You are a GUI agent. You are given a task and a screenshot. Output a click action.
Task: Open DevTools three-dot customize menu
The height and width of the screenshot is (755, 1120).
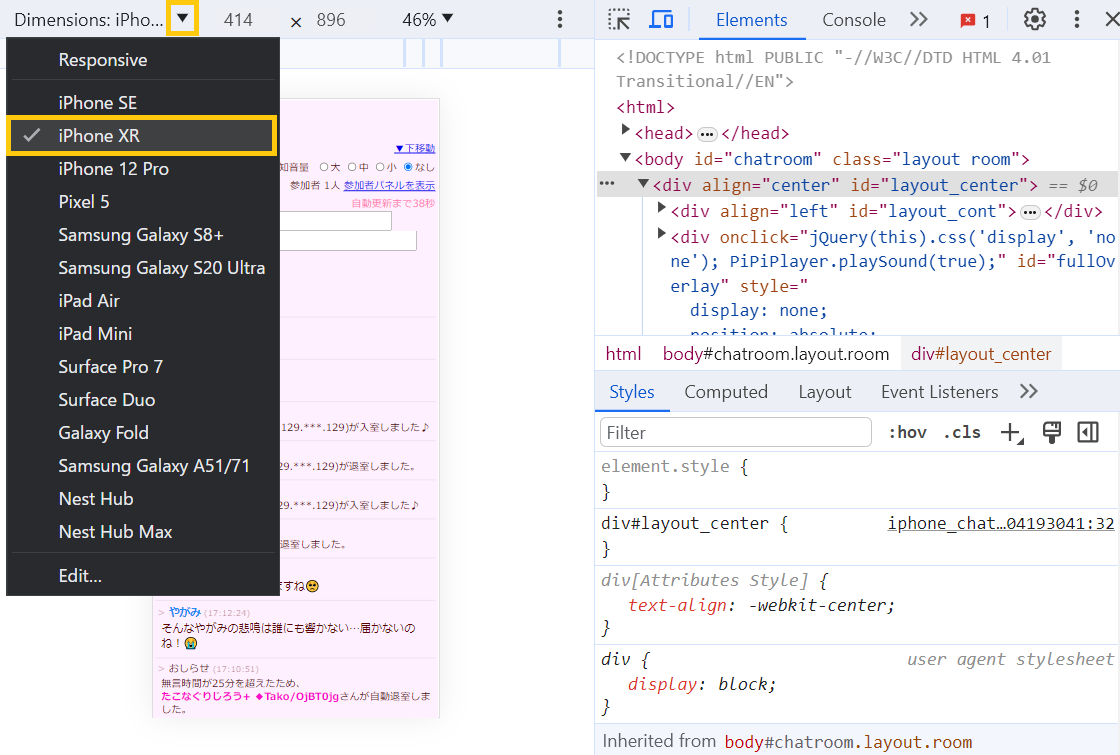(1077, 20)
